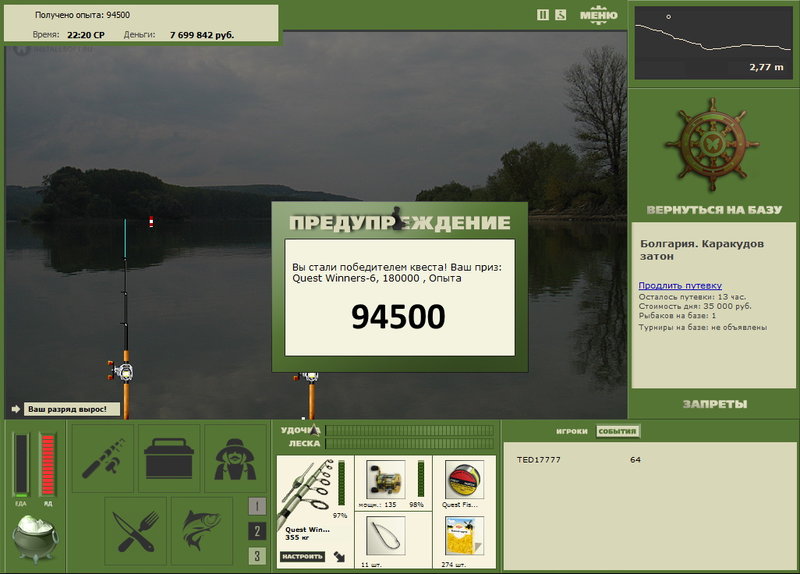Click ВЕРНУТЬСЯ НА БАЗУ button
Screen dimensions: 800x574
click(x=714, y=210)
